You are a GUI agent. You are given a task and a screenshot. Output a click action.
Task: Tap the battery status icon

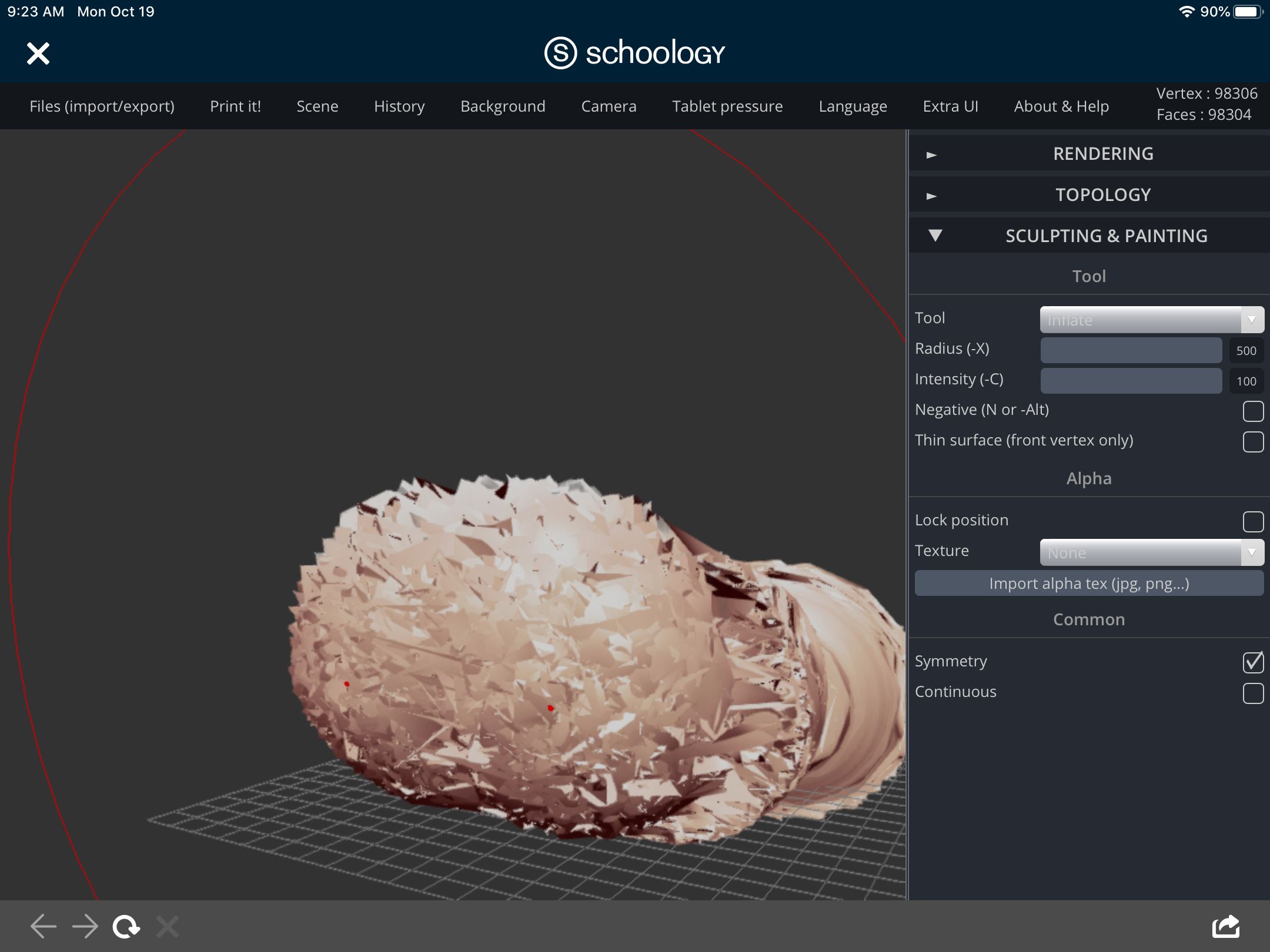pyautogui.click(x=1247, y=12)
